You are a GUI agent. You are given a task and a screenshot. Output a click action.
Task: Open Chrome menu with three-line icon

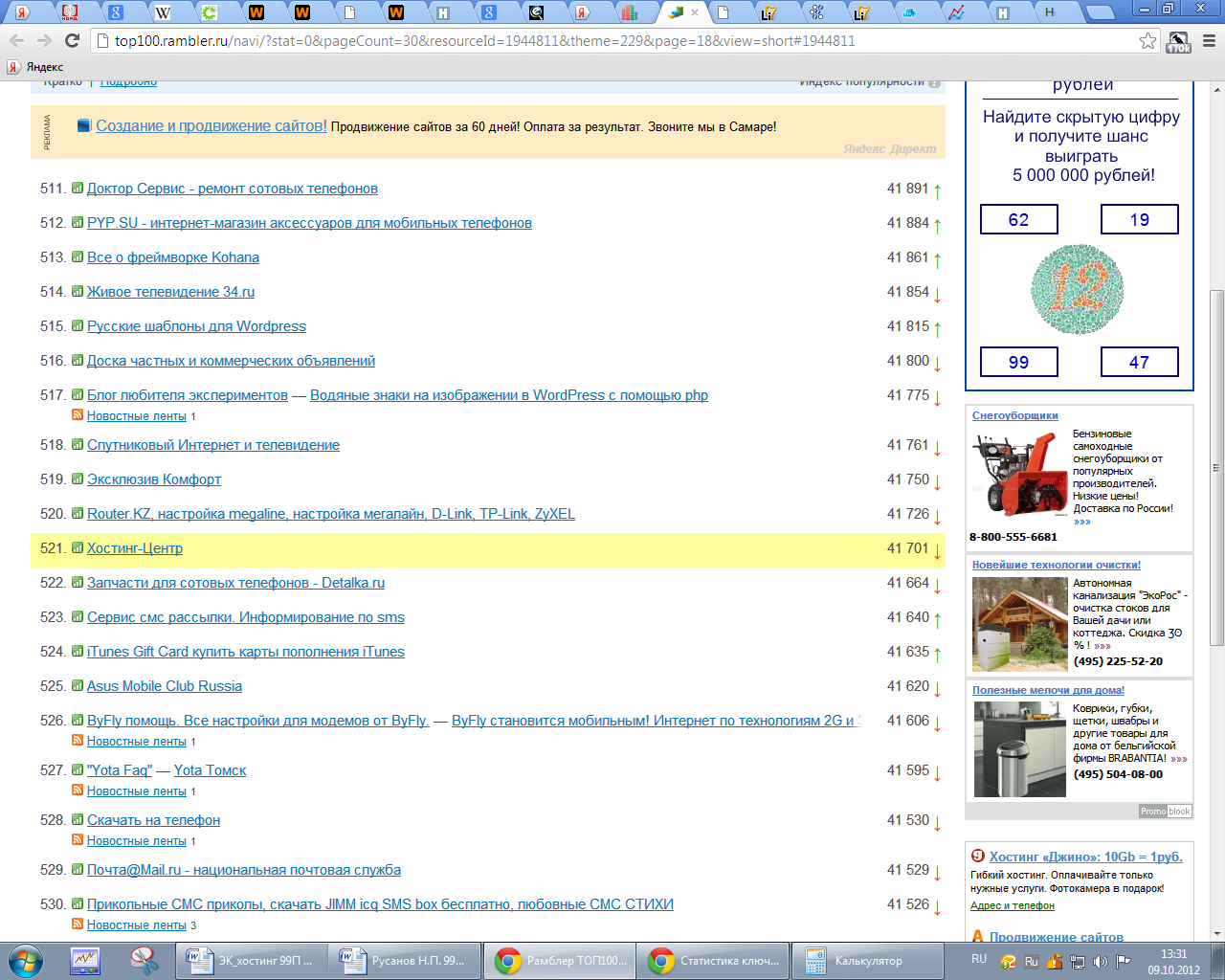click(x=1208, y=41)
